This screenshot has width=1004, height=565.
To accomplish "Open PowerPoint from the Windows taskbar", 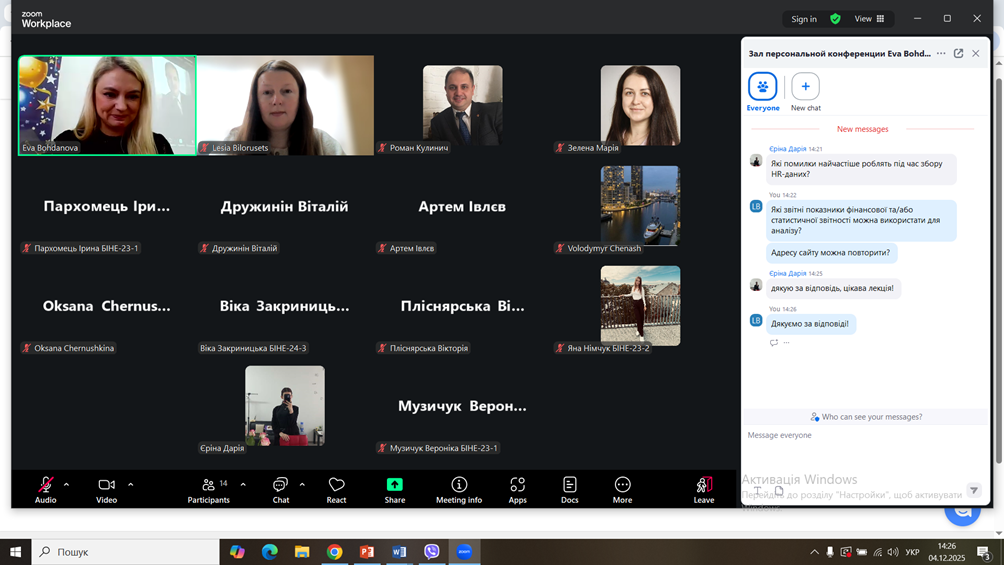I will (367, 552).
